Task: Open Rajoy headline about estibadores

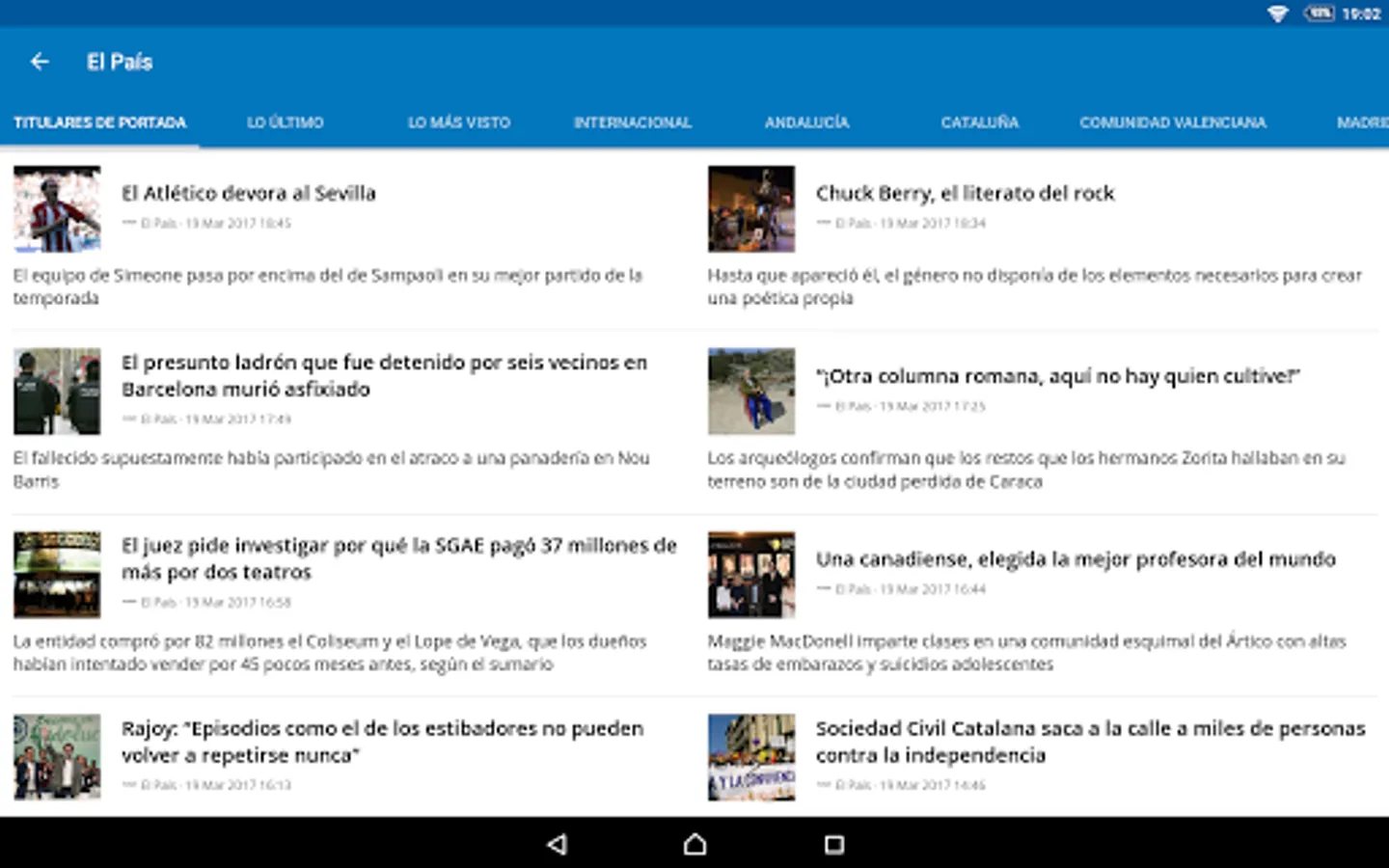Action: (382, 742)
